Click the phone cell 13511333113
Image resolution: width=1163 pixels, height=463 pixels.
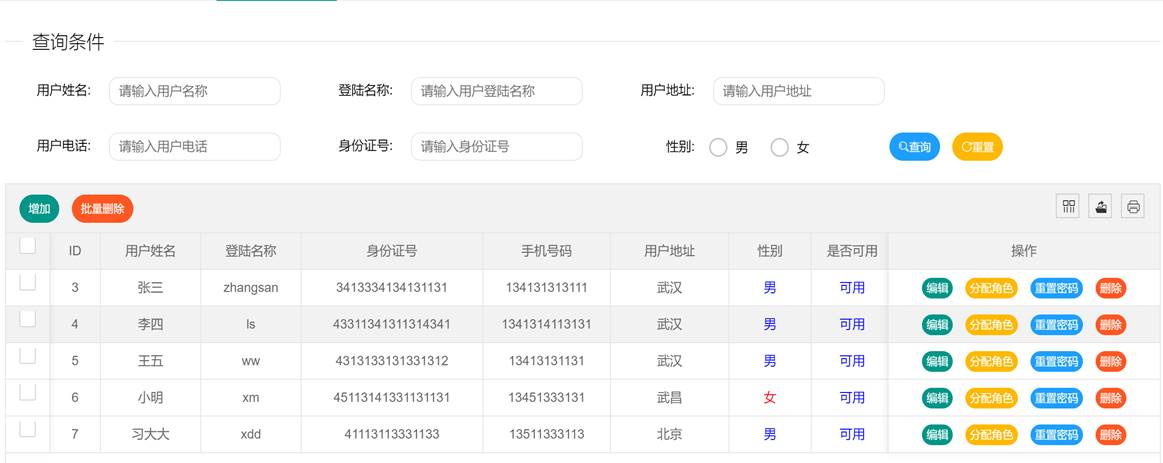coord(547,435)
